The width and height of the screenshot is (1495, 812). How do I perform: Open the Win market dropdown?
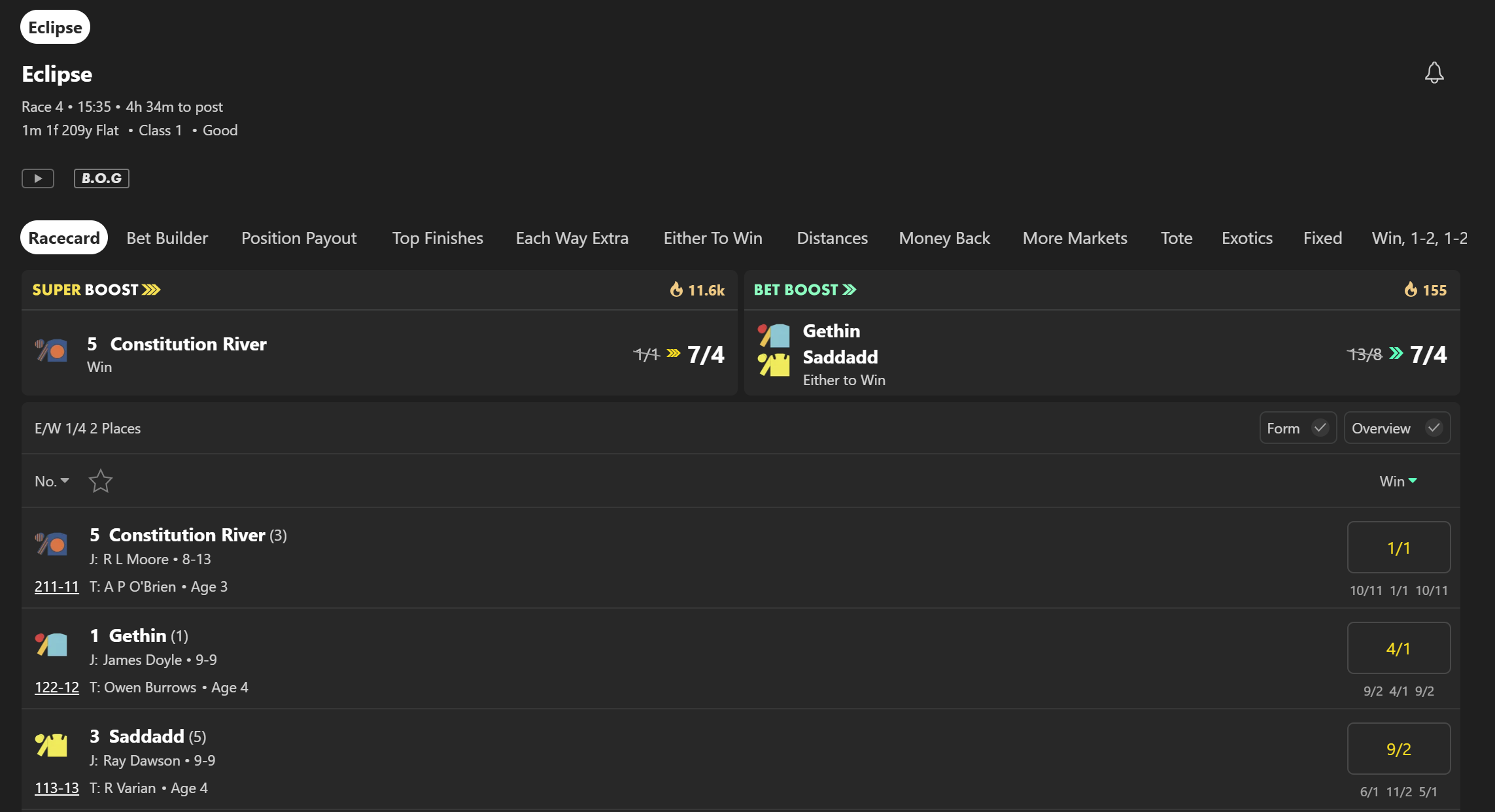(x=1398, y=481)
